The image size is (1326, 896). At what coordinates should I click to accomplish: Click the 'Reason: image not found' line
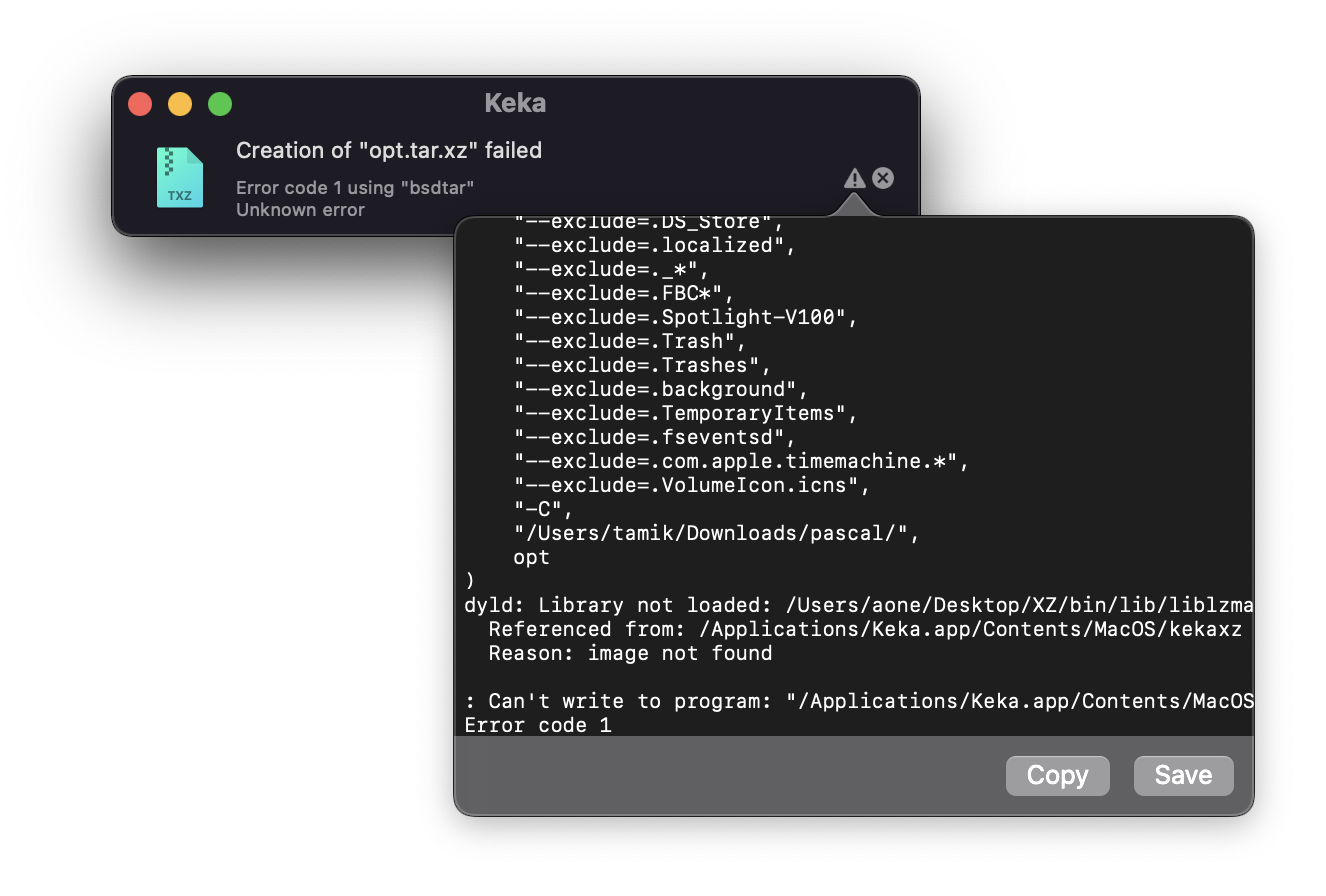coord(630,653)
